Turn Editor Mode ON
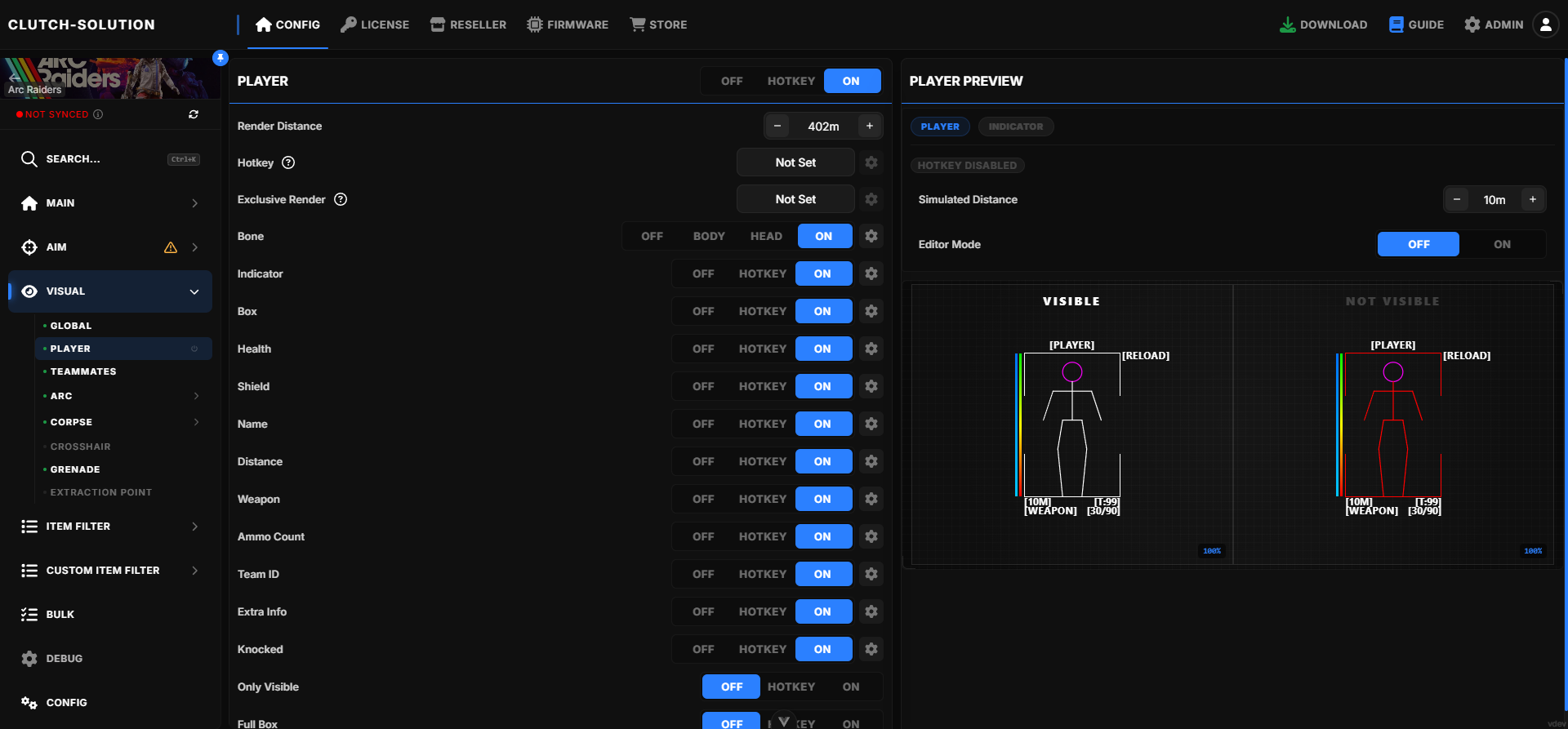Image resolution: width=1568 pixels, height=729 pixels. click(x=1502, y=244)
